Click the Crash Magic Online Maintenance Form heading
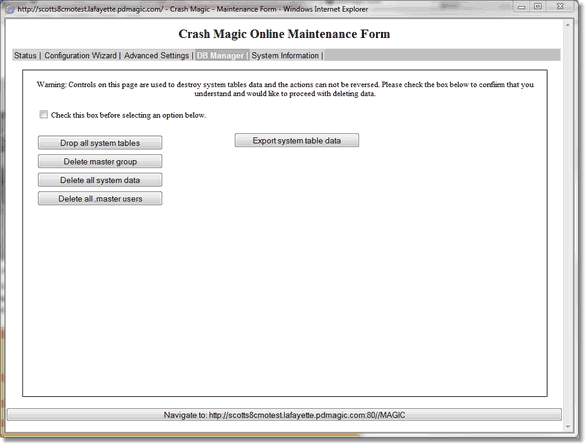586x445 pixels. tap(284, 34)
